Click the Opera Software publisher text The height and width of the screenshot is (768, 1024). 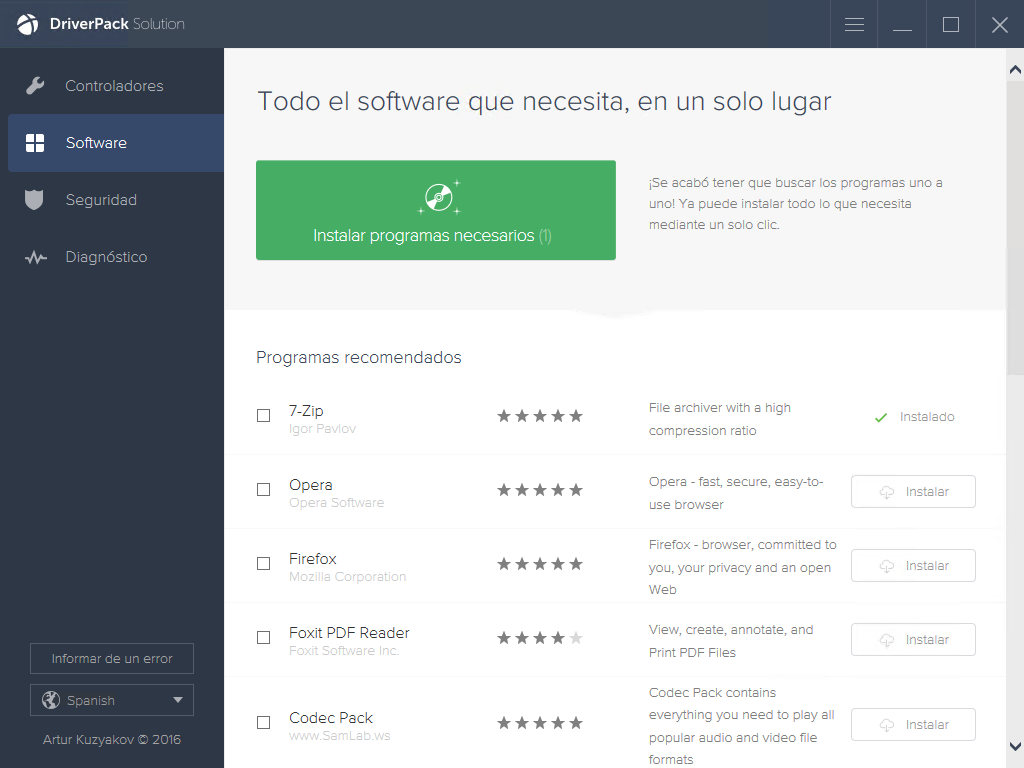click(x=336, y=503)
